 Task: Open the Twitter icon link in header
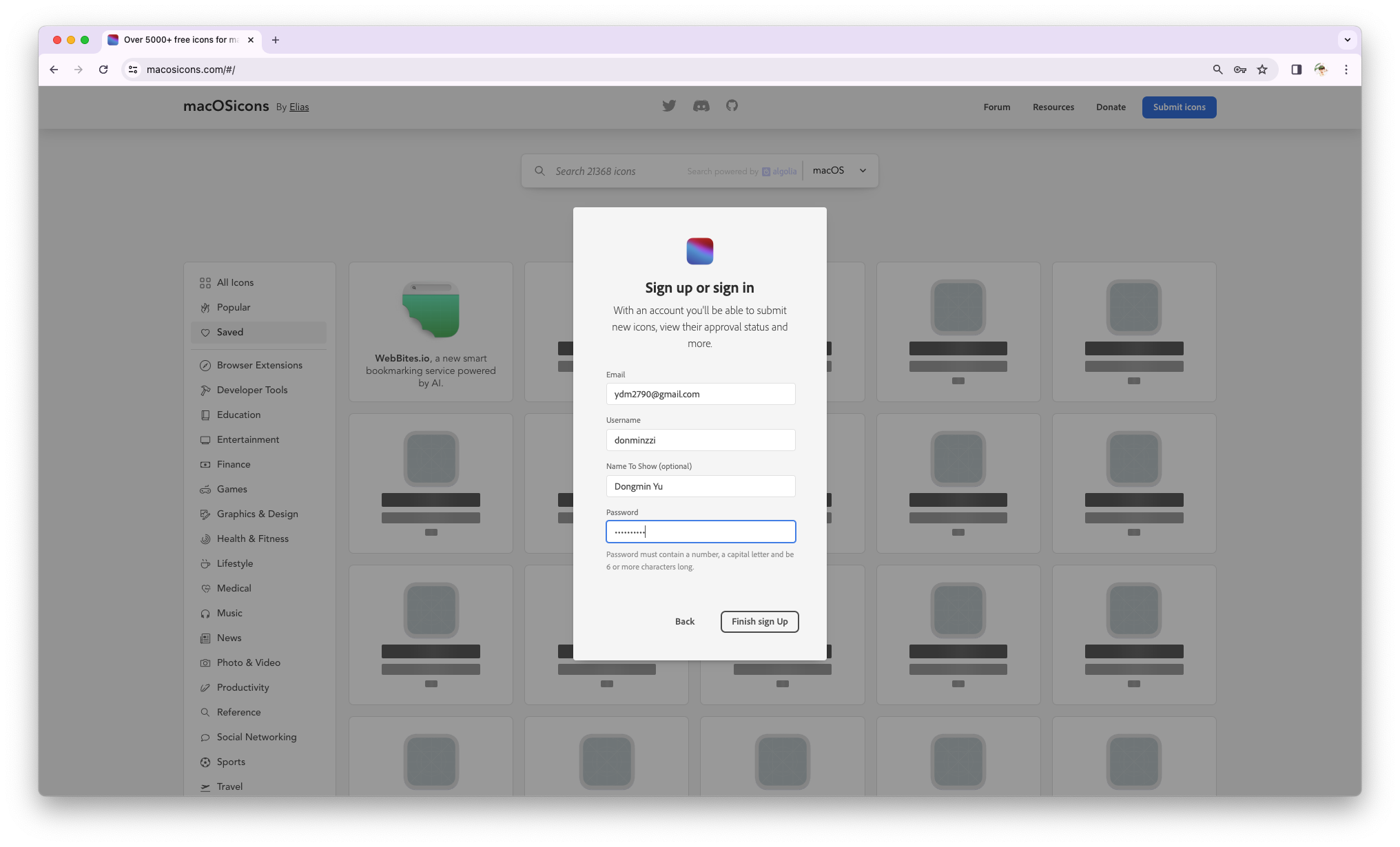(x=669, y=106)
